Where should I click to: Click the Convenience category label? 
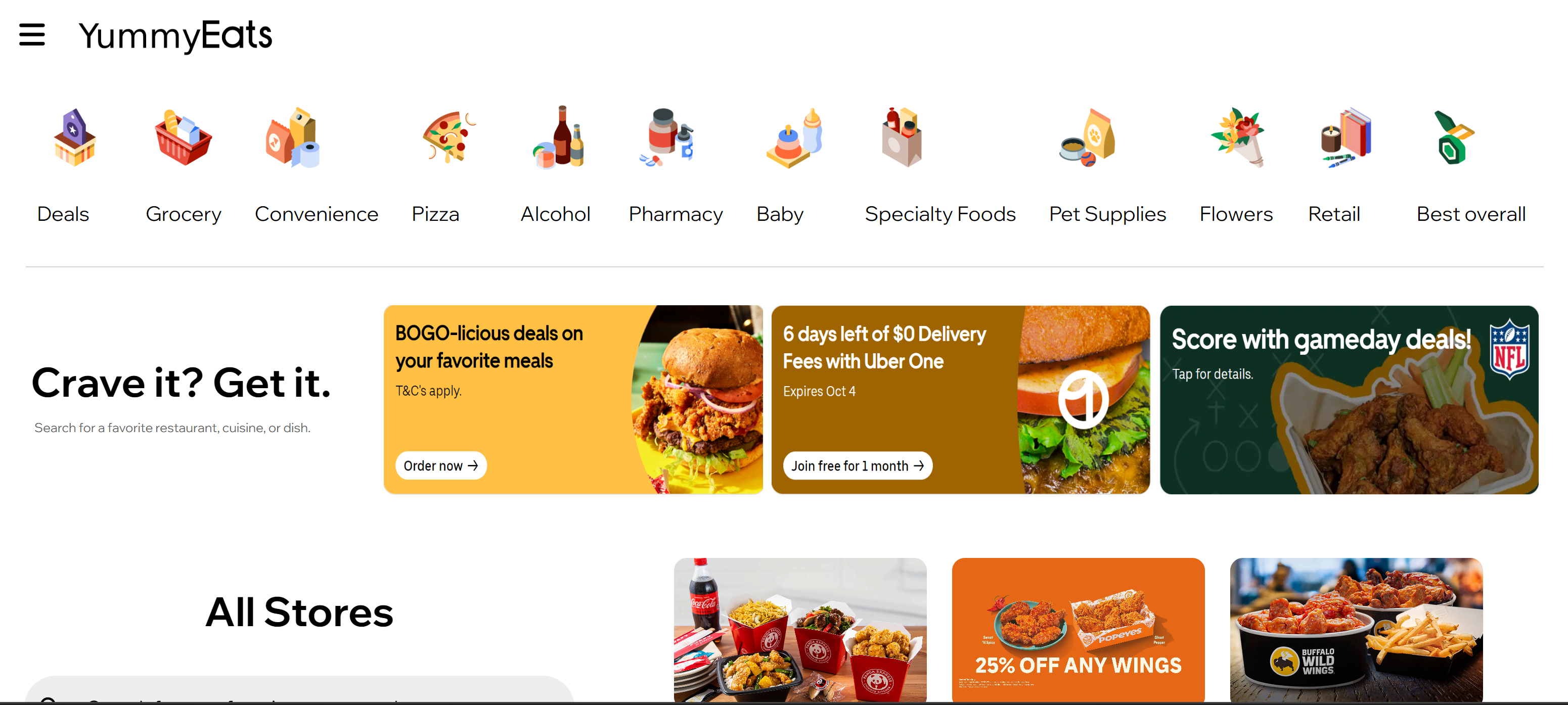(x=316, y=214)
